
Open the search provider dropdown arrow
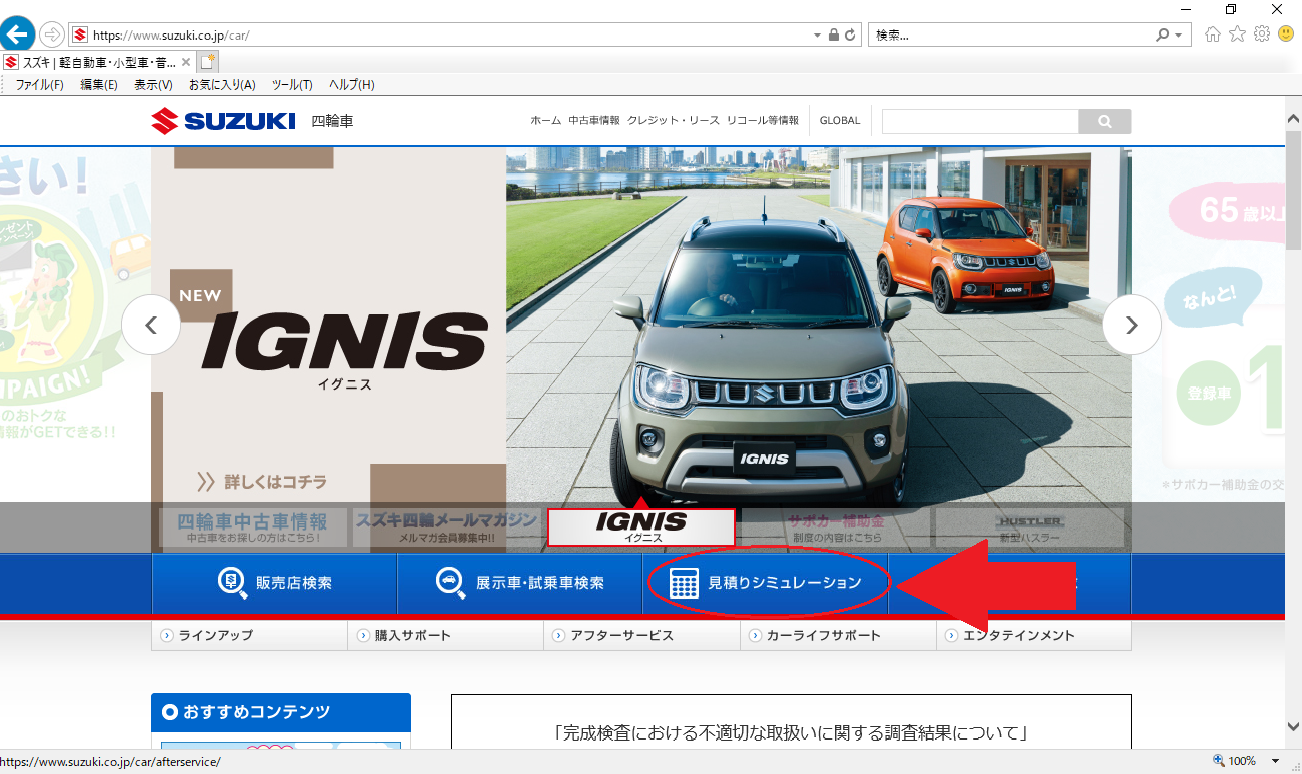[x=1179, y=35]
